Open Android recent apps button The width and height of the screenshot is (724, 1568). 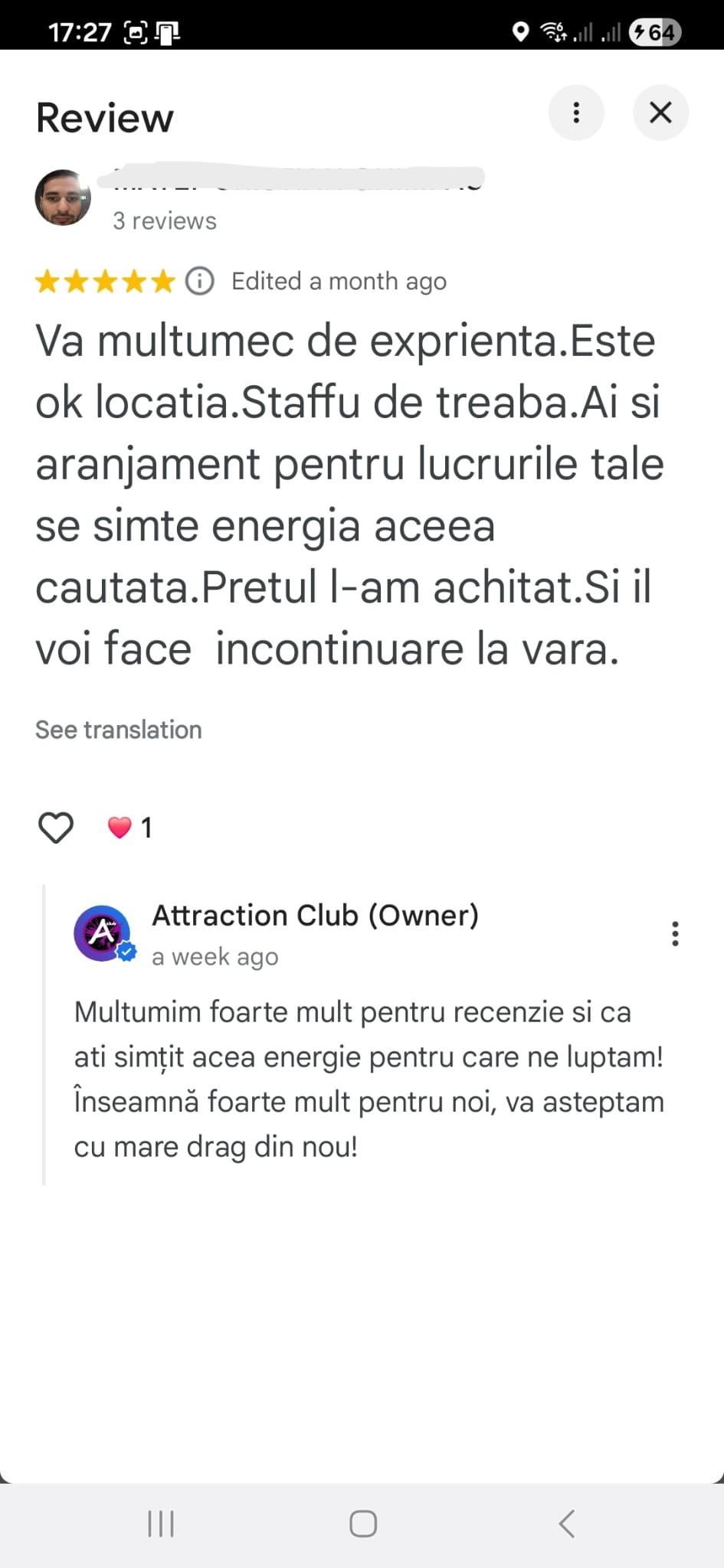click(161, 1524)
